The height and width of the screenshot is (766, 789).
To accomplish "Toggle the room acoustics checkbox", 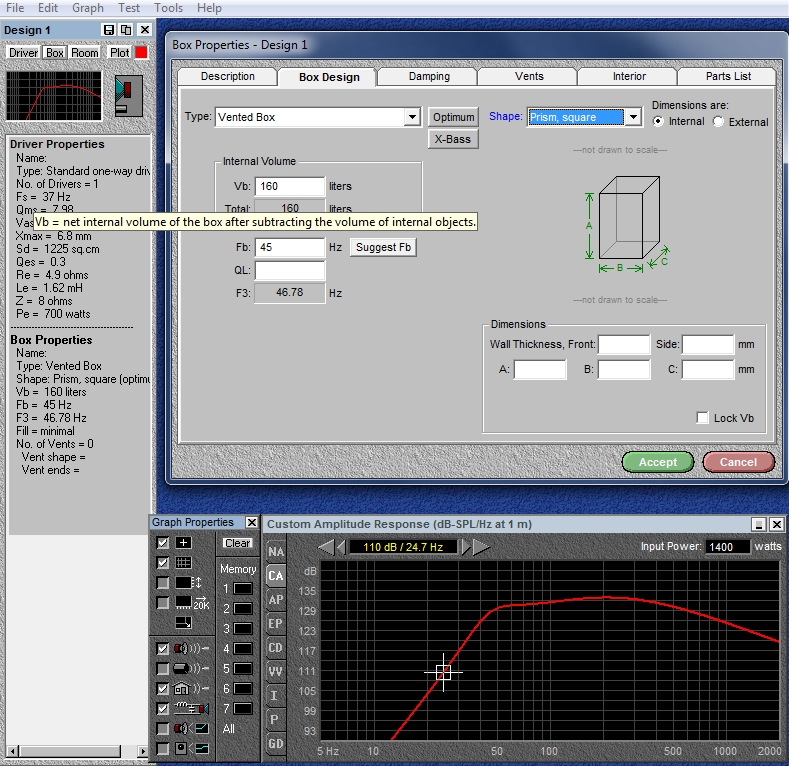I will click(x=163, y=688).
